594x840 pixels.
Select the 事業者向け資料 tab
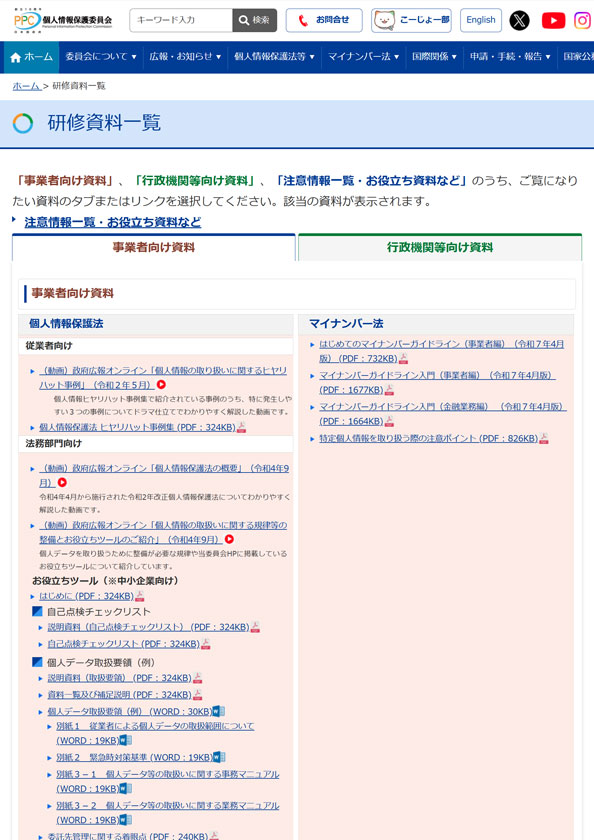(x=154, y=248)
